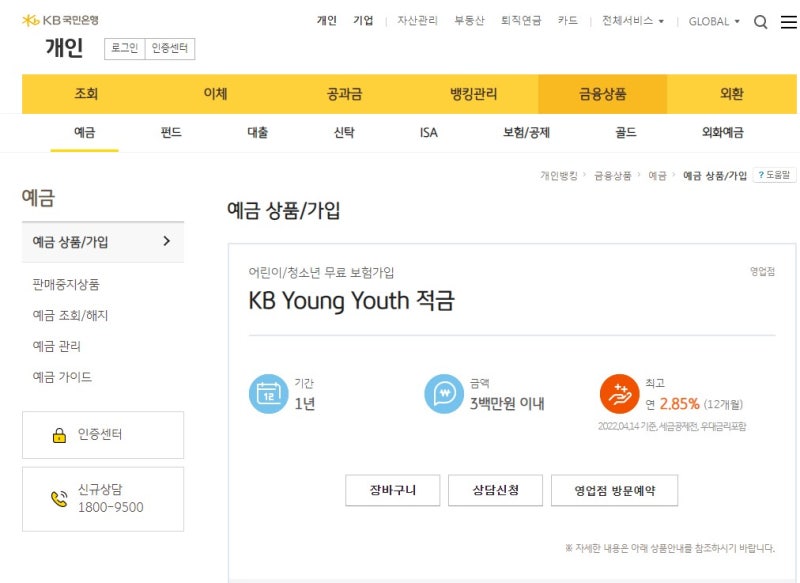Switch to the 대출 sub tab
Screen dimensions: 800x583
[x=258, y=133]
